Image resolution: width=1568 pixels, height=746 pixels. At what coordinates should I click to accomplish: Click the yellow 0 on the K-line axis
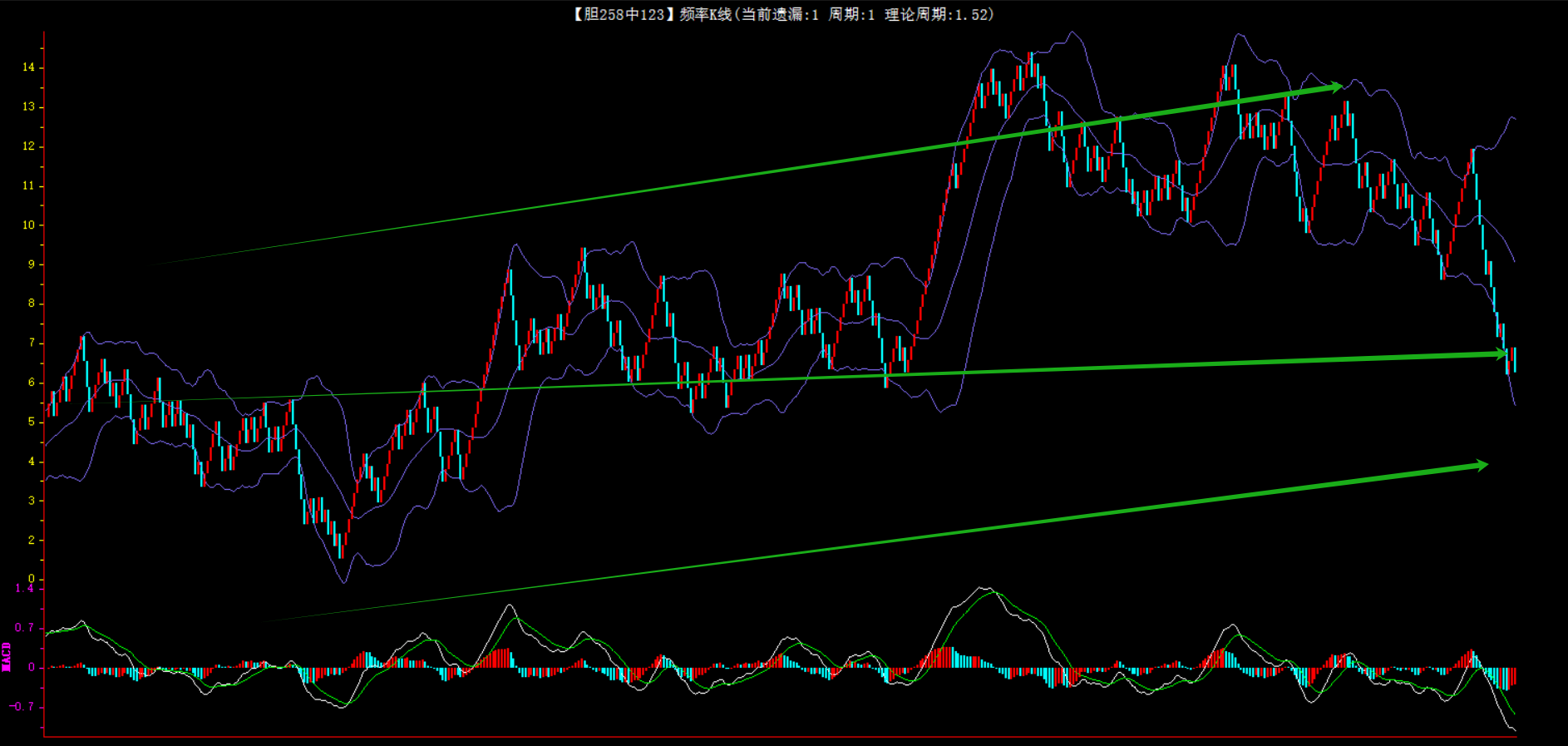click(x=32, y=579)
